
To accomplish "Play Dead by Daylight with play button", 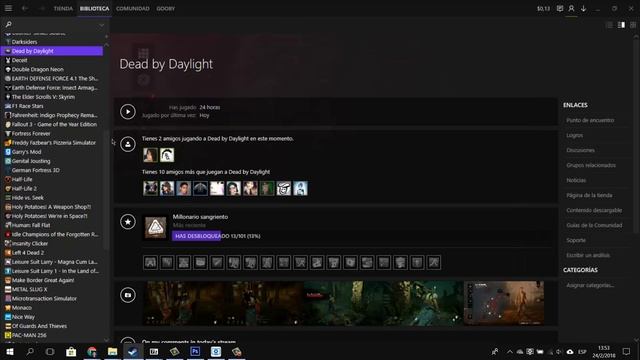I will click(x=128, y=111).
